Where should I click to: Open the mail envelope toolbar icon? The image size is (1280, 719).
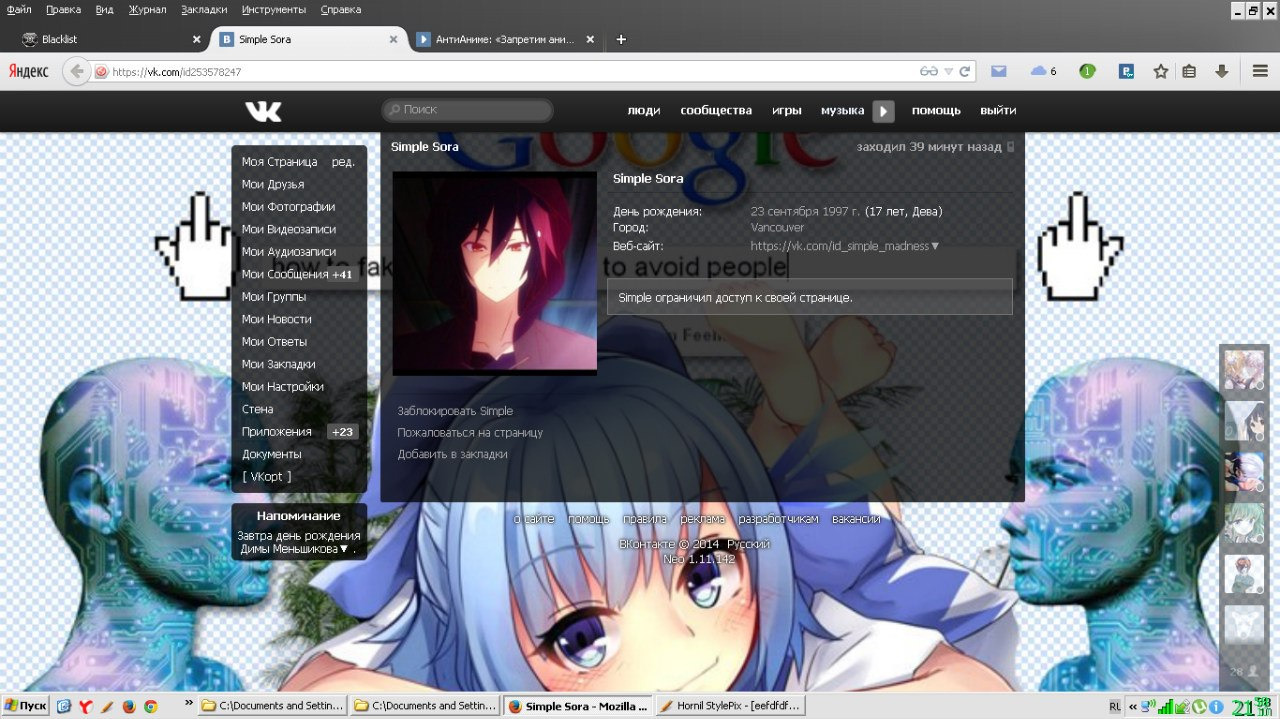[x=998, y=72]
